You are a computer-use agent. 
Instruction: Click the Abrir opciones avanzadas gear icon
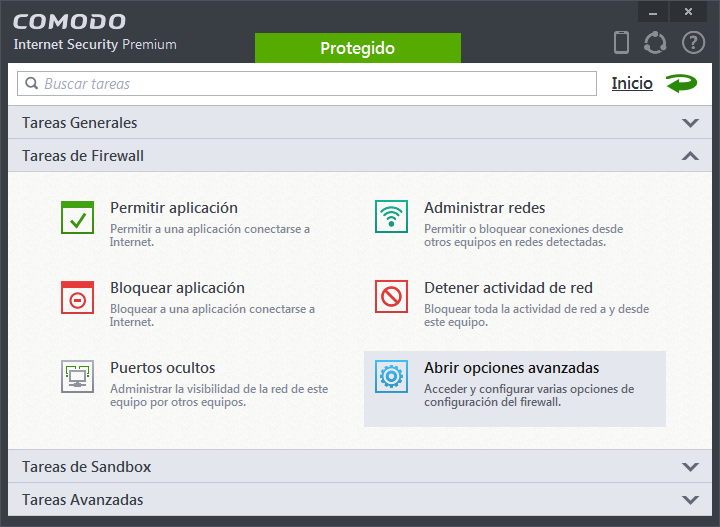pos(391,376)
